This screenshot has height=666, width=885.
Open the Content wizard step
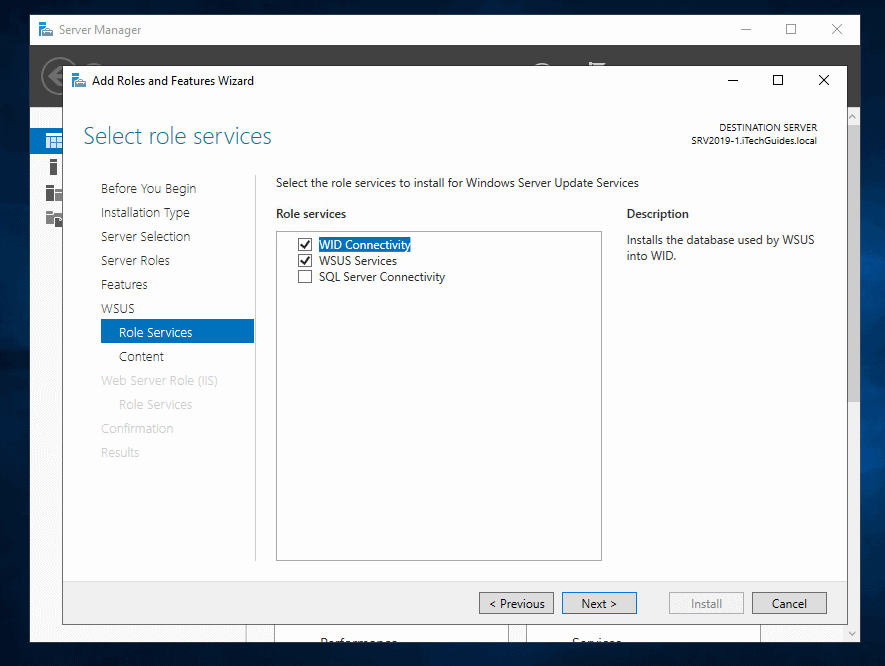coord(141,356)
